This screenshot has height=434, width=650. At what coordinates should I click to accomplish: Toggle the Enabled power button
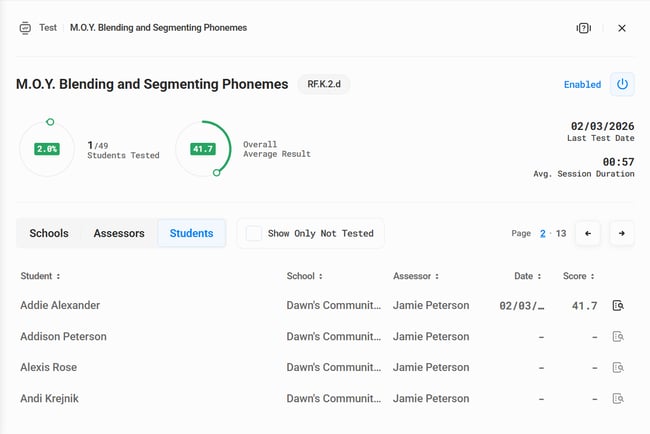point(622,84)
